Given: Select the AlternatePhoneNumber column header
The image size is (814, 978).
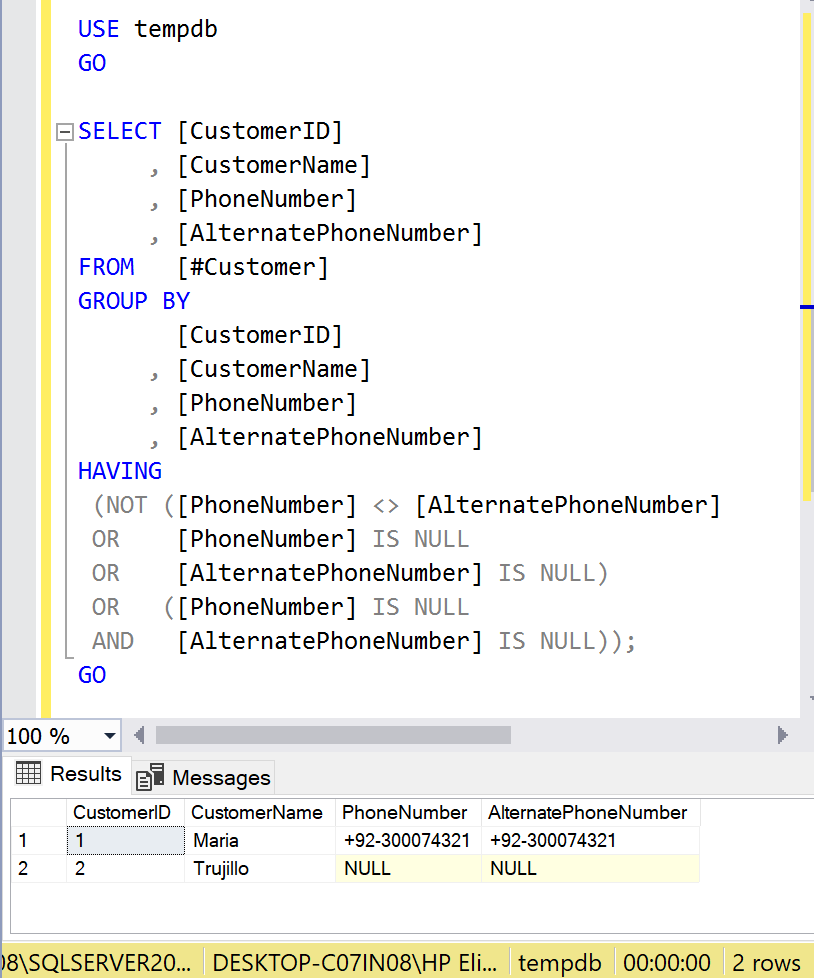Looking at the screenshot, I should 588,812.
